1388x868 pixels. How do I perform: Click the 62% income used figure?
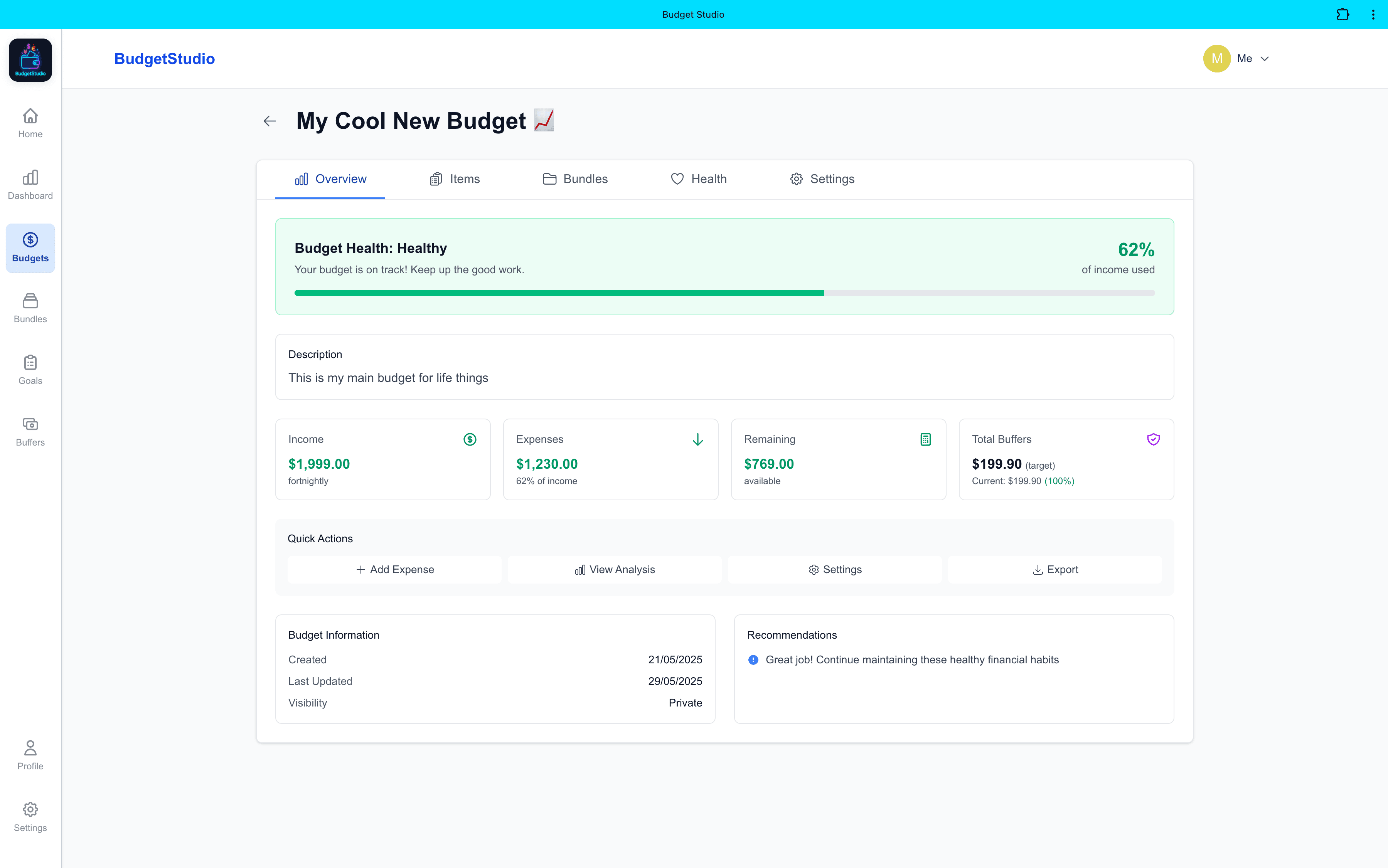tap(1136, 250)
